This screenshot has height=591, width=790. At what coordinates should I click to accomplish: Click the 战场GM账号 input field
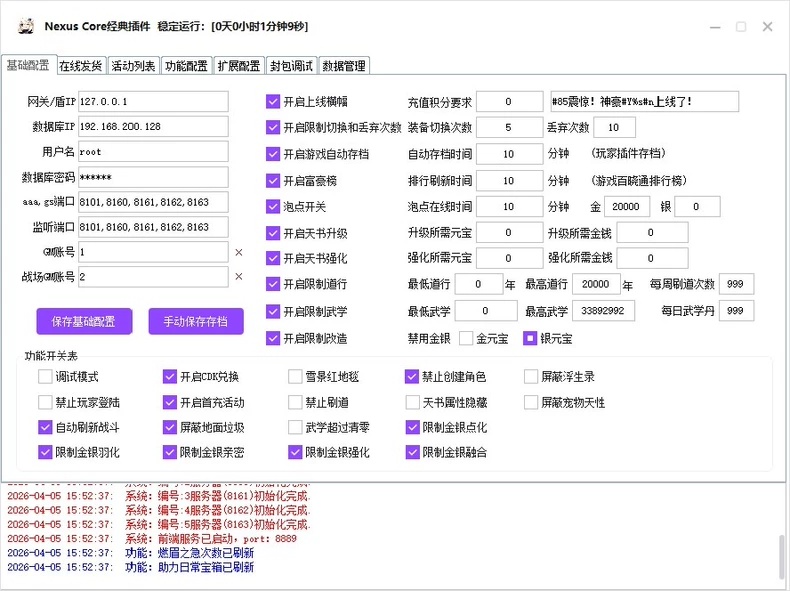pos(153,277)
